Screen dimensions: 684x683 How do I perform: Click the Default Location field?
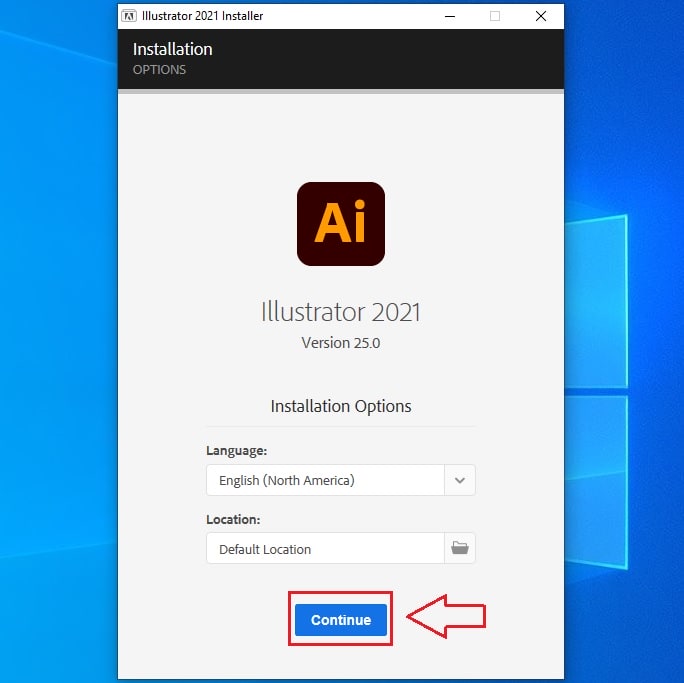325,548
